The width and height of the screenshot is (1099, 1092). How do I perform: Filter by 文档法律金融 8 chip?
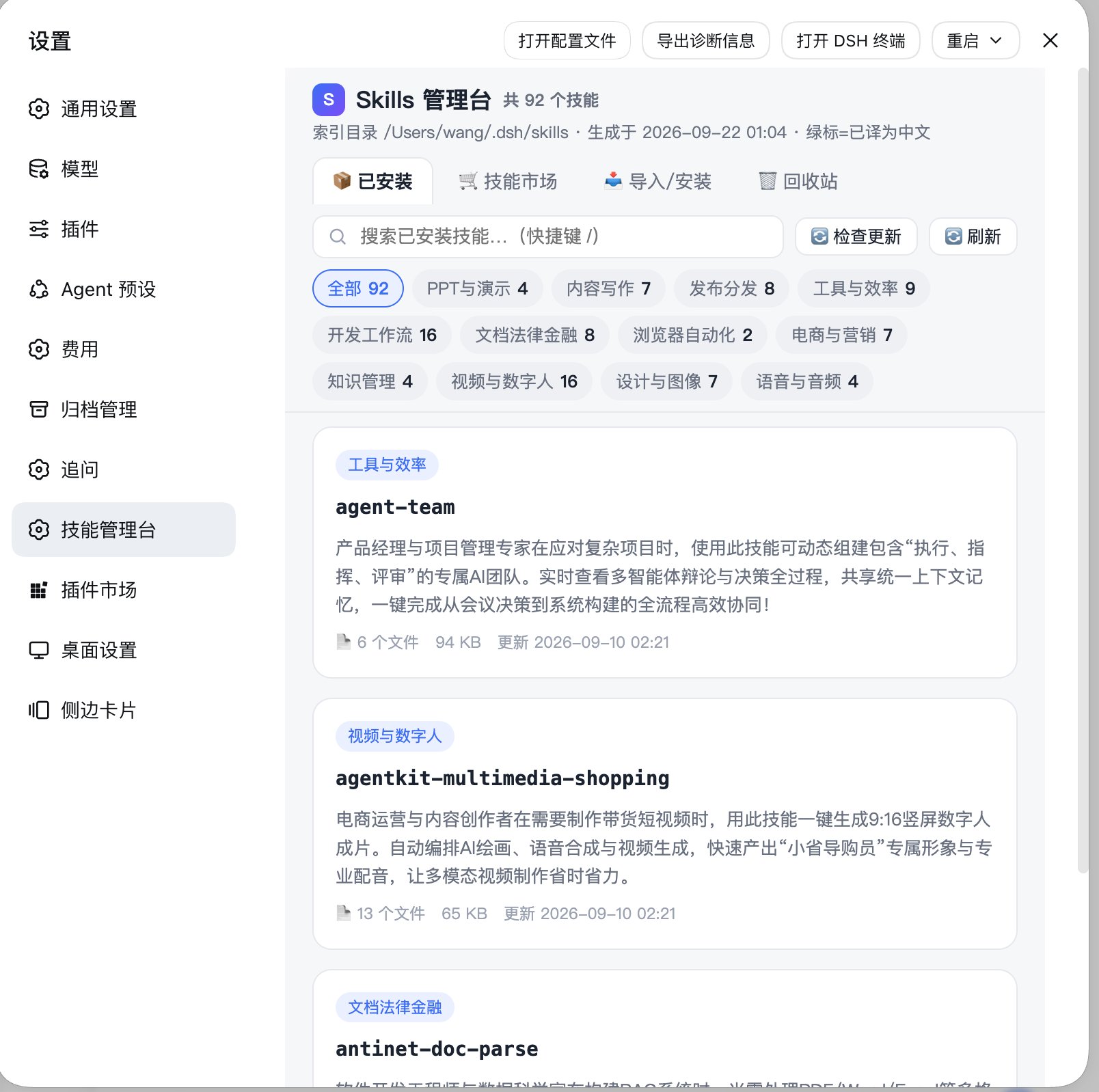pos(534,335)
